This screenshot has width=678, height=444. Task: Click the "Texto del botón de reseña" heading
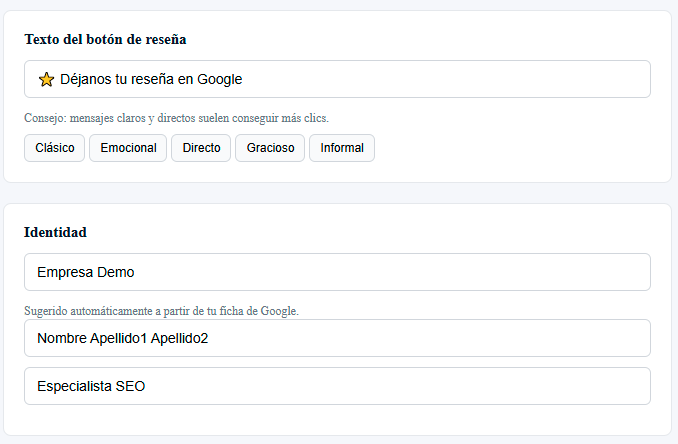pos(105,39)
